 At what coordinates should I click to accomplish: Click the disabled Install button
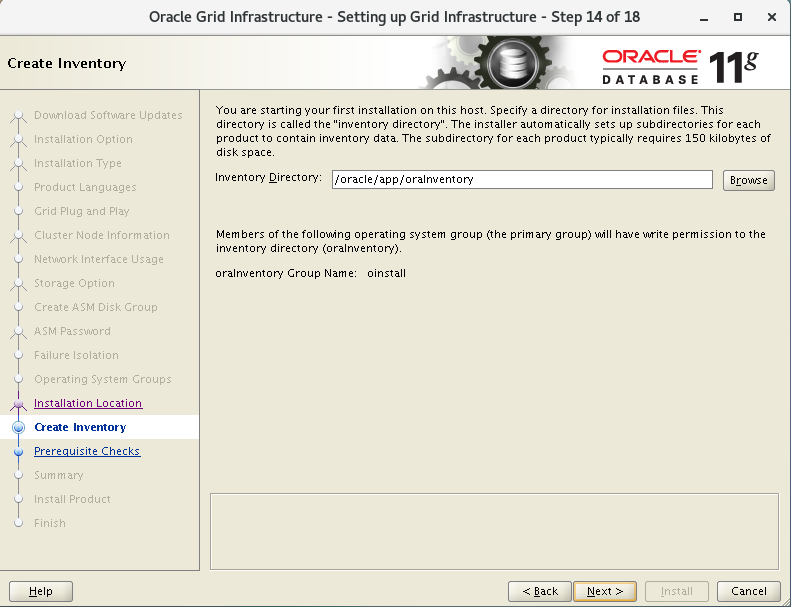pos(676,591)
